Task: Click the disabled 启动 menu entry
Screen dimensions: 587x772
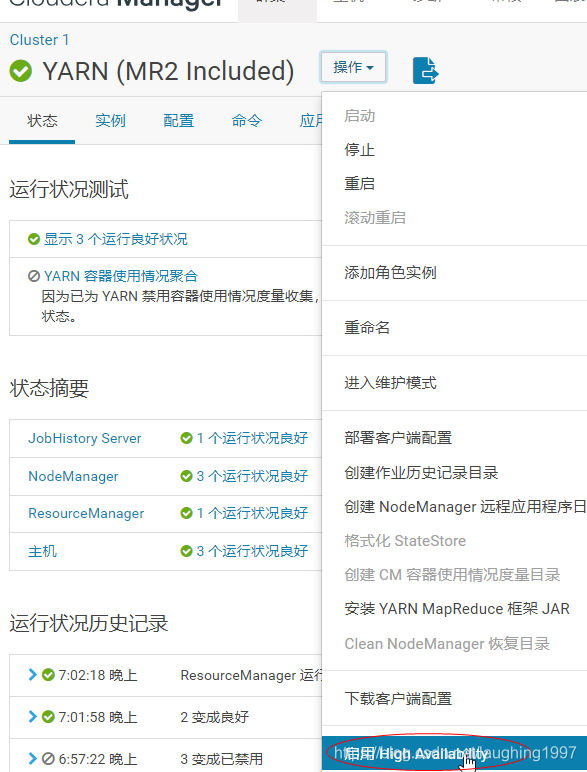Action: pos(359,116)
